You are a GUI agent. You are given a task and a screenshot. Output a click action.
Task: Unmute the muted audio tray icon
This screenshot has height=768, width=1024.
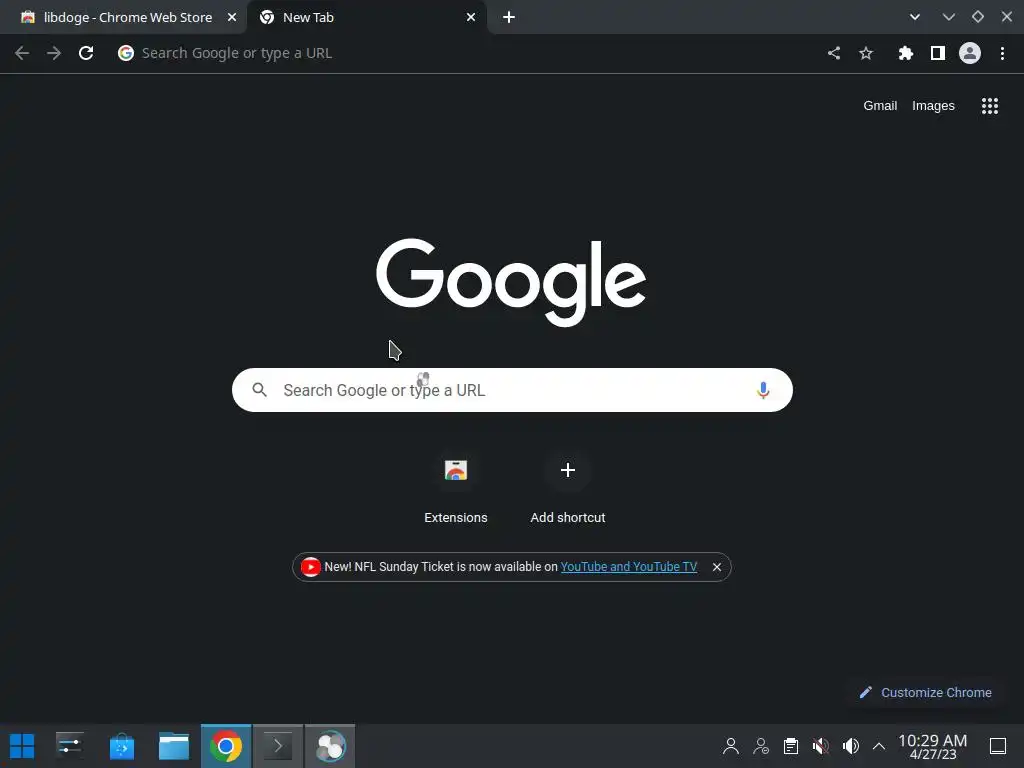click(820, 746)
